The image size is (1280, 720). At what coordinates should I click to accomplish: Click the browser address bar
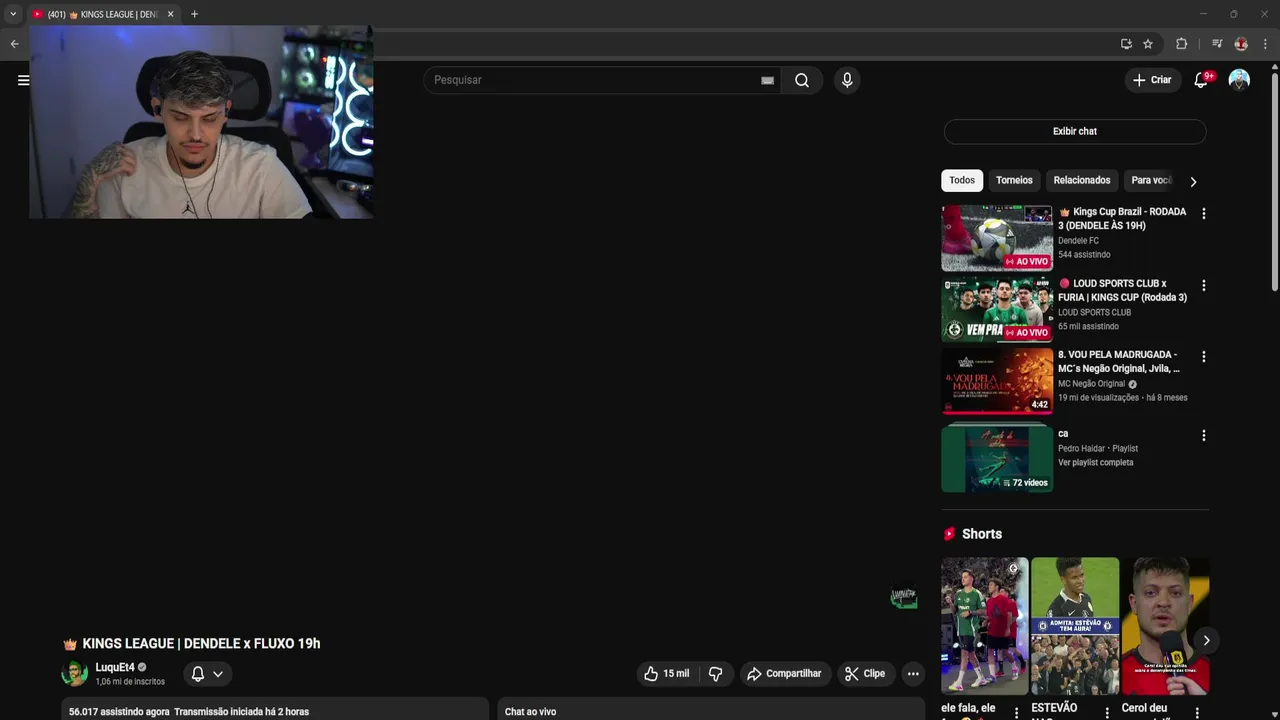click(740, 44)
